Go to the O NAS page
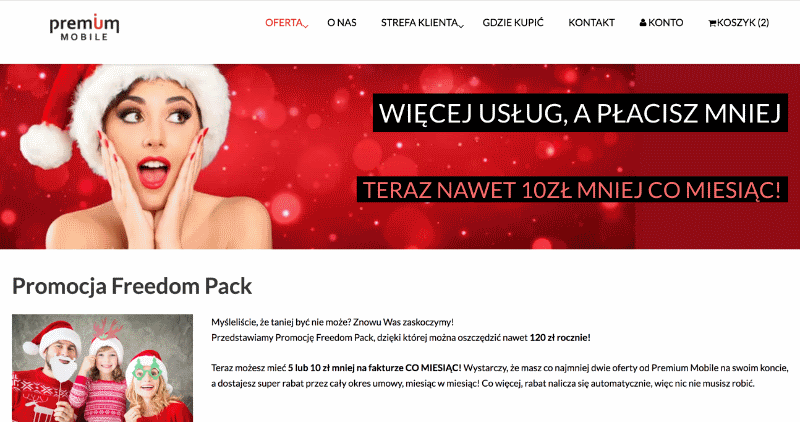The height and width of the screenshot is (422, 800). (x=342, y=22)
